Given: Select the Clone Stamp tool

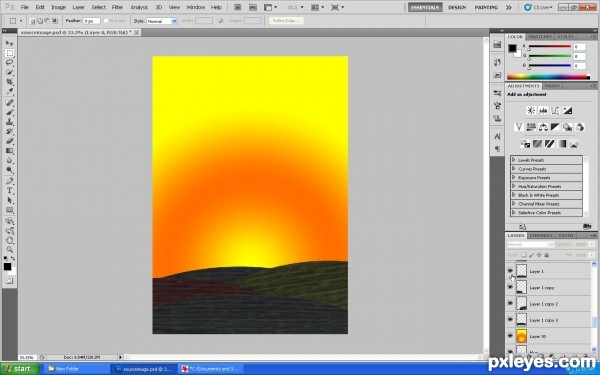Looking at the screenshot, I should (x=10, y=122).
